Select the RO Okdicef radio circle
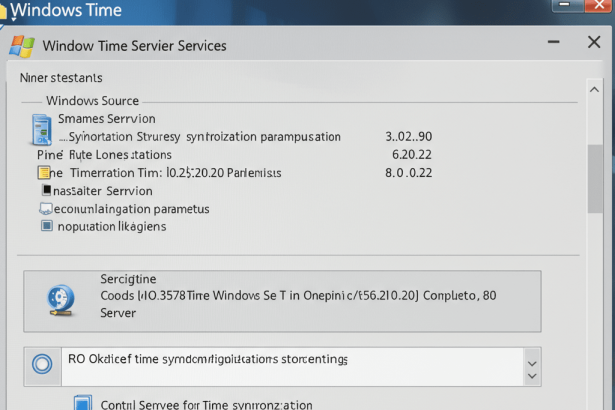This screenshot has height=410, width=615. pos(42,364)
